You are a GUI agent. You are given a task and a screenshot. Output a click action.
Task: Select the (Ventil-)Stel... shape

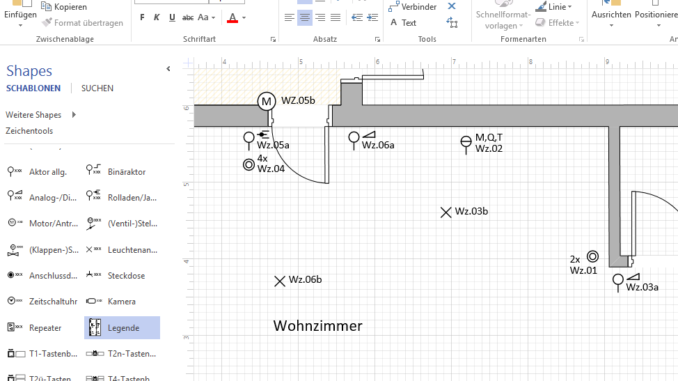[121, 224]
